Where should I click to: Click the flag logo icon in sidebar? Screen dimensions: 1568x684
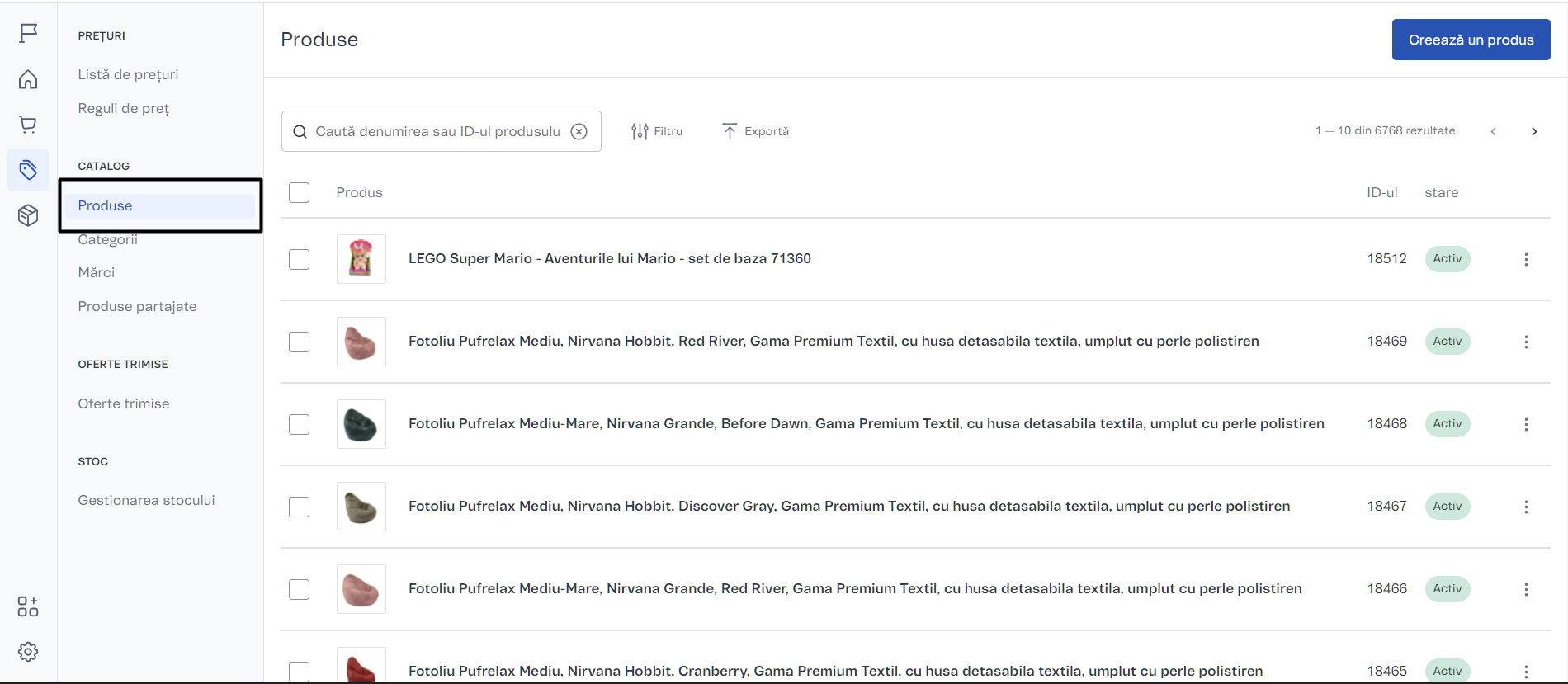[x=28, y=33]
